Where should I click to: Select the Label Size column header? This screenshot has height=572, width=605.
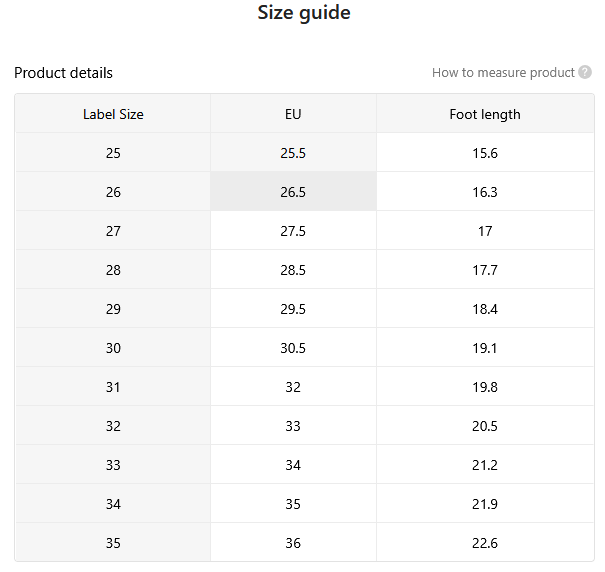tap(113, 114)
